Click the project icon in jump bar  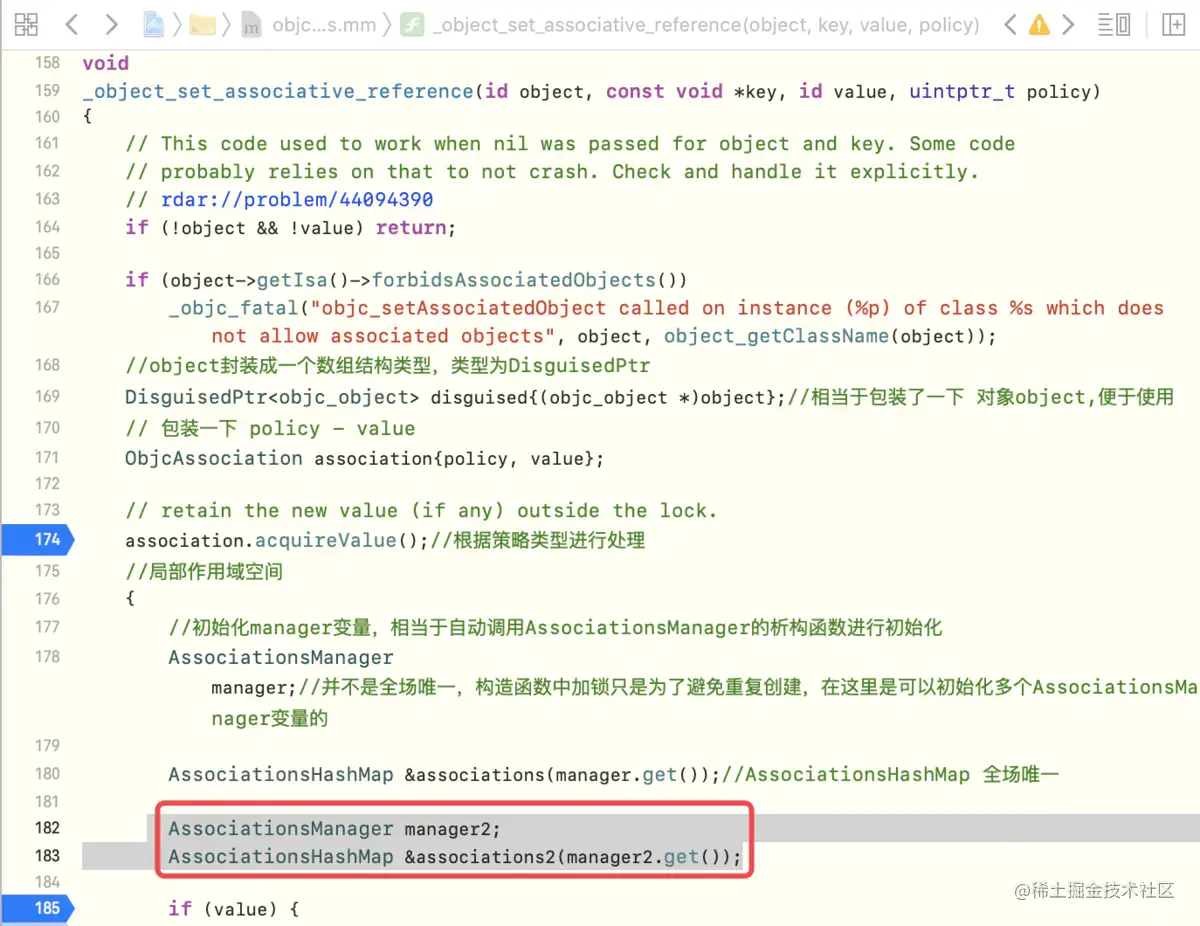(x=153, y=24)
